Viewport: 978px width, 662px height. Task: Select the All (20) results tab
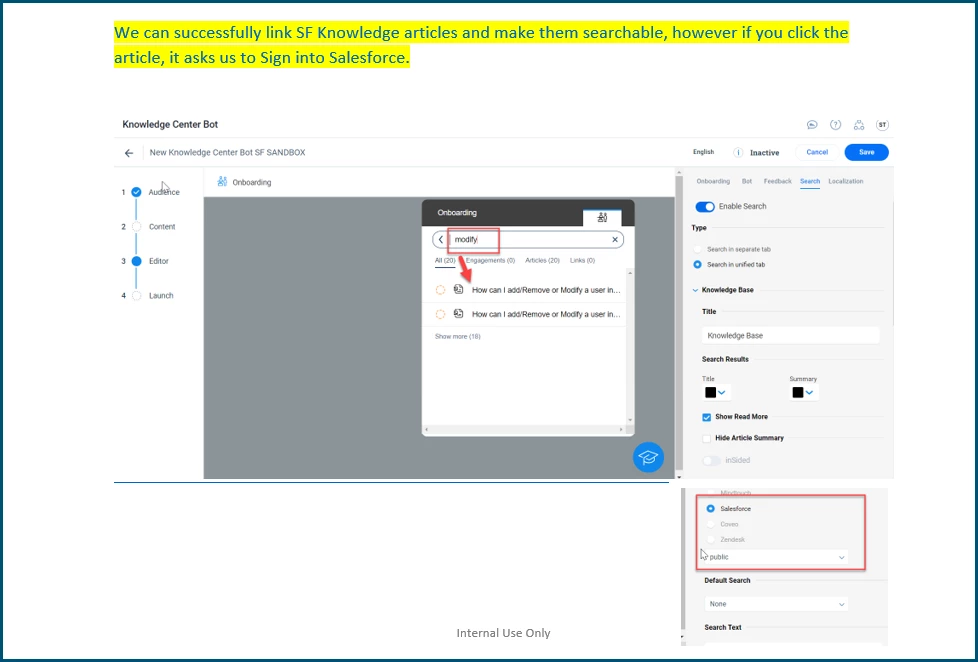[x=445, y=261]
